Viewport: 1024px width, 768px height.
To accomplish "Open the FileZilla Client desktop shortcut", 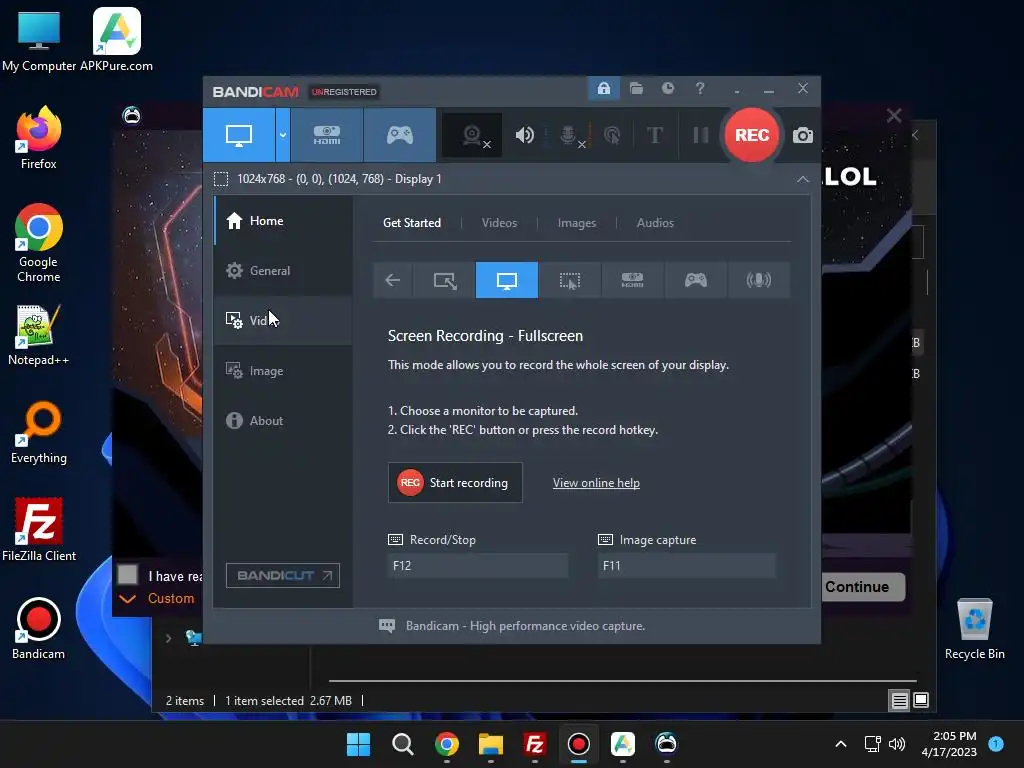I will coord(39,530).
